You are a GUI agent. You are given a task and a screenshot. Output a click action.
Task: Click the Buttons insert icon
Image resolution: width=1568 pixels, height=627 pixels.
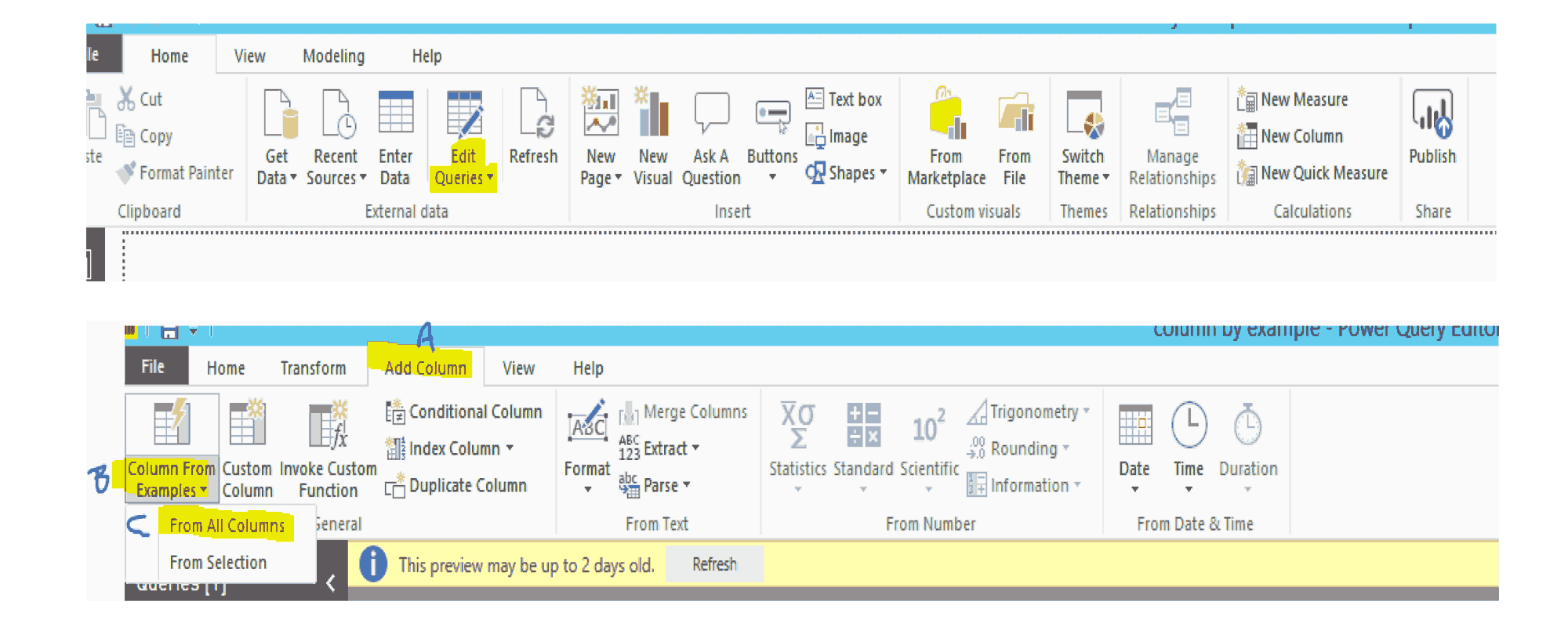tap(772, 116)
